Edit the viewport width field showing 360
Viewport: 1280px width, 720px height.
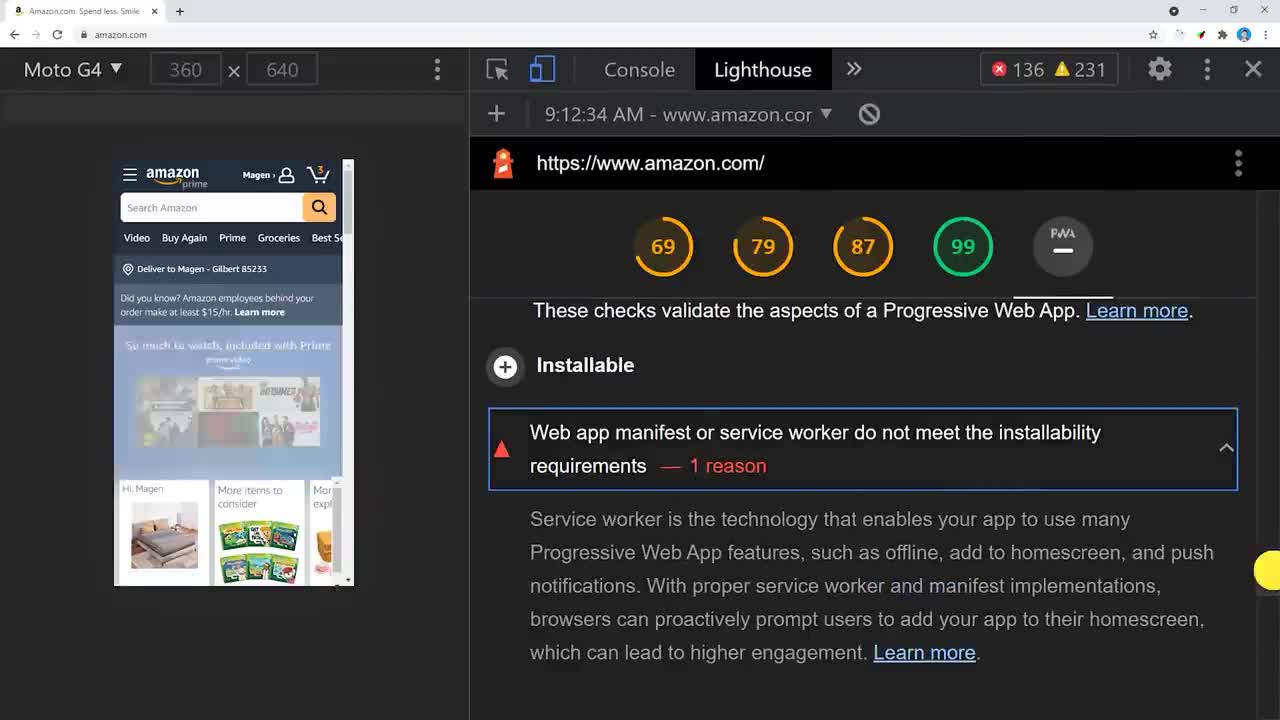click(x=185, y=70)
